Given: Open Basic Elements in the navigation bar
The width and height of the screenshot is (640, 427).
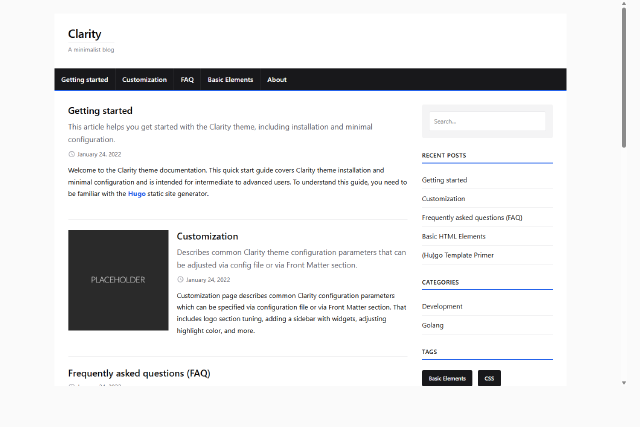Looking at the screenshot, I should pos(230,80).
